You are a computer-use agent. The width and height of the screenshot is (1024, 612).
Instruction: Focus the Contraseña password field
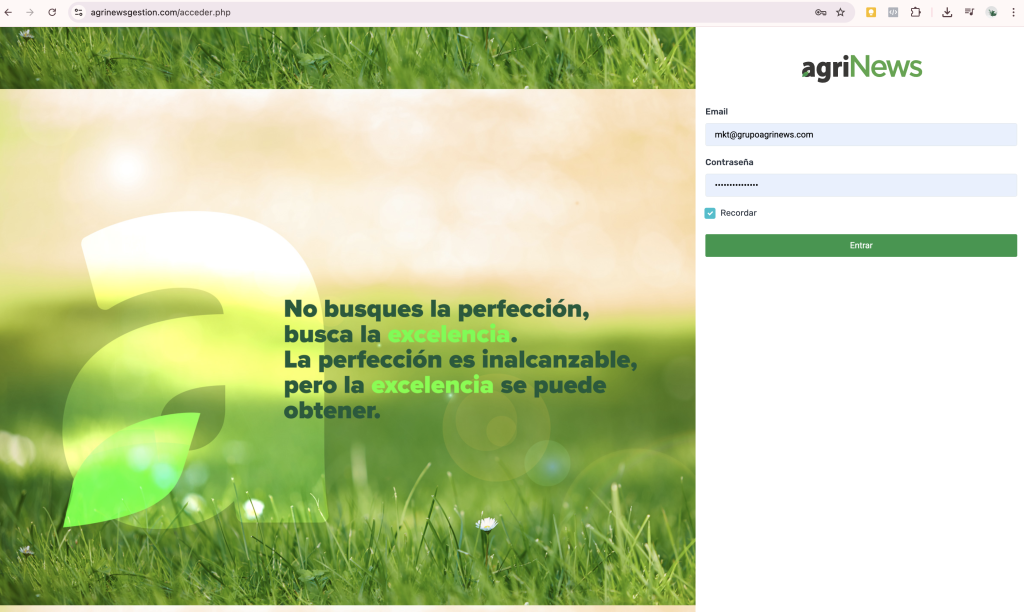pos(860,185)
